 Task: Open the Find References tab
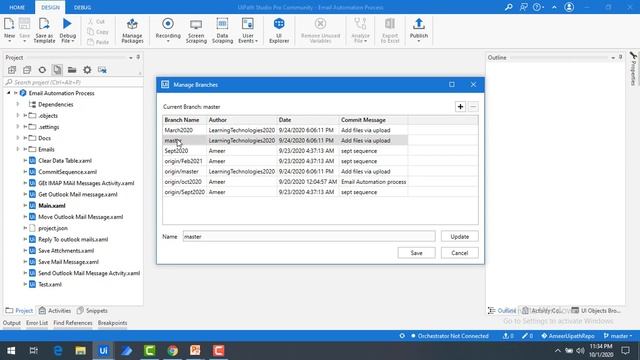73,323
